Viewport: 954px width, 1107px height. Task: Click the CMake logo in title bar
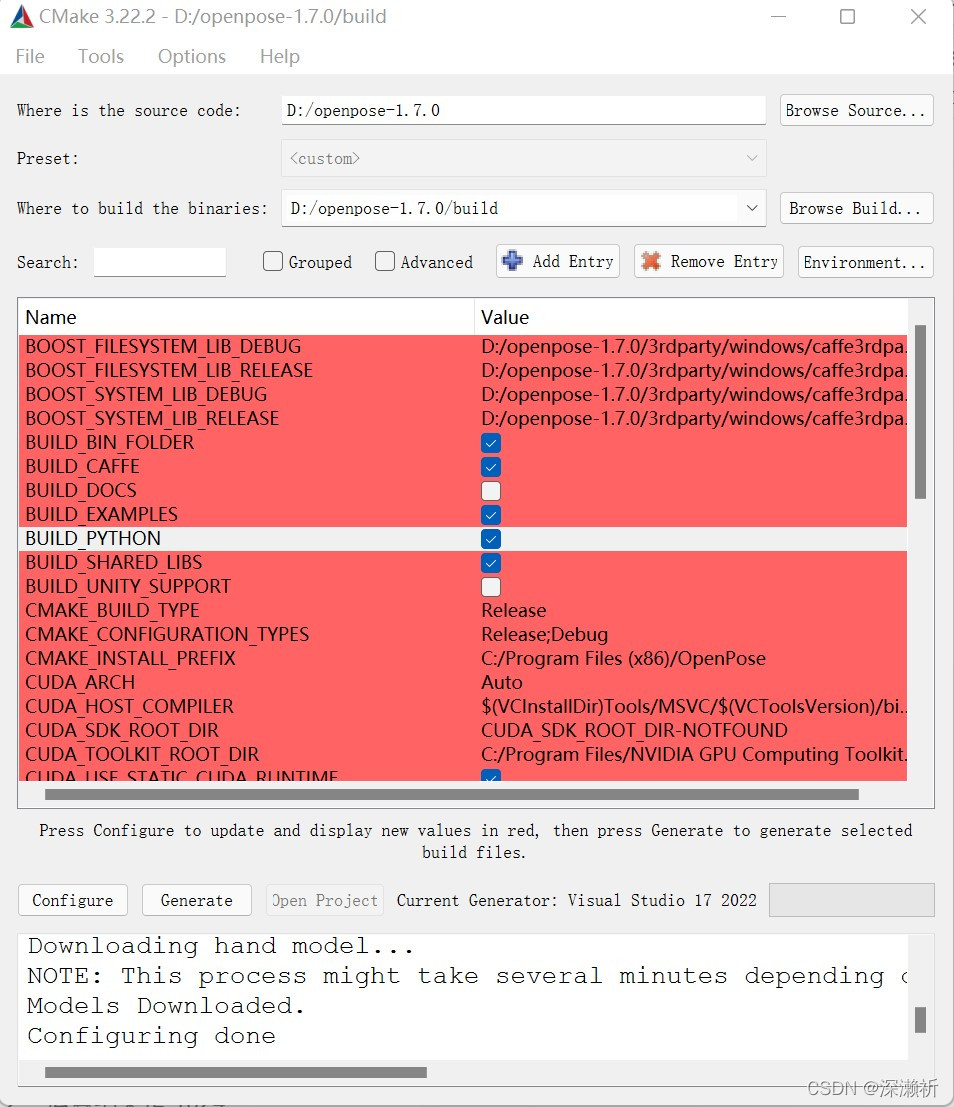coord(22,15)
